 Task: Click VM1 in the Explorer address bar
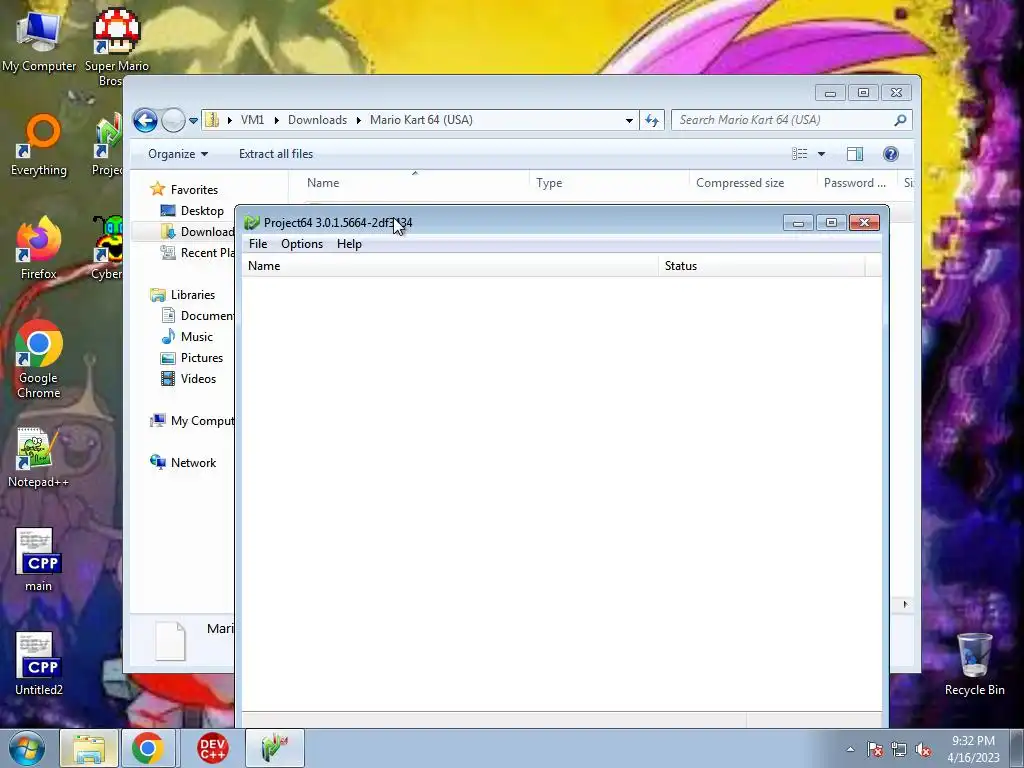[x=252, y=120]
